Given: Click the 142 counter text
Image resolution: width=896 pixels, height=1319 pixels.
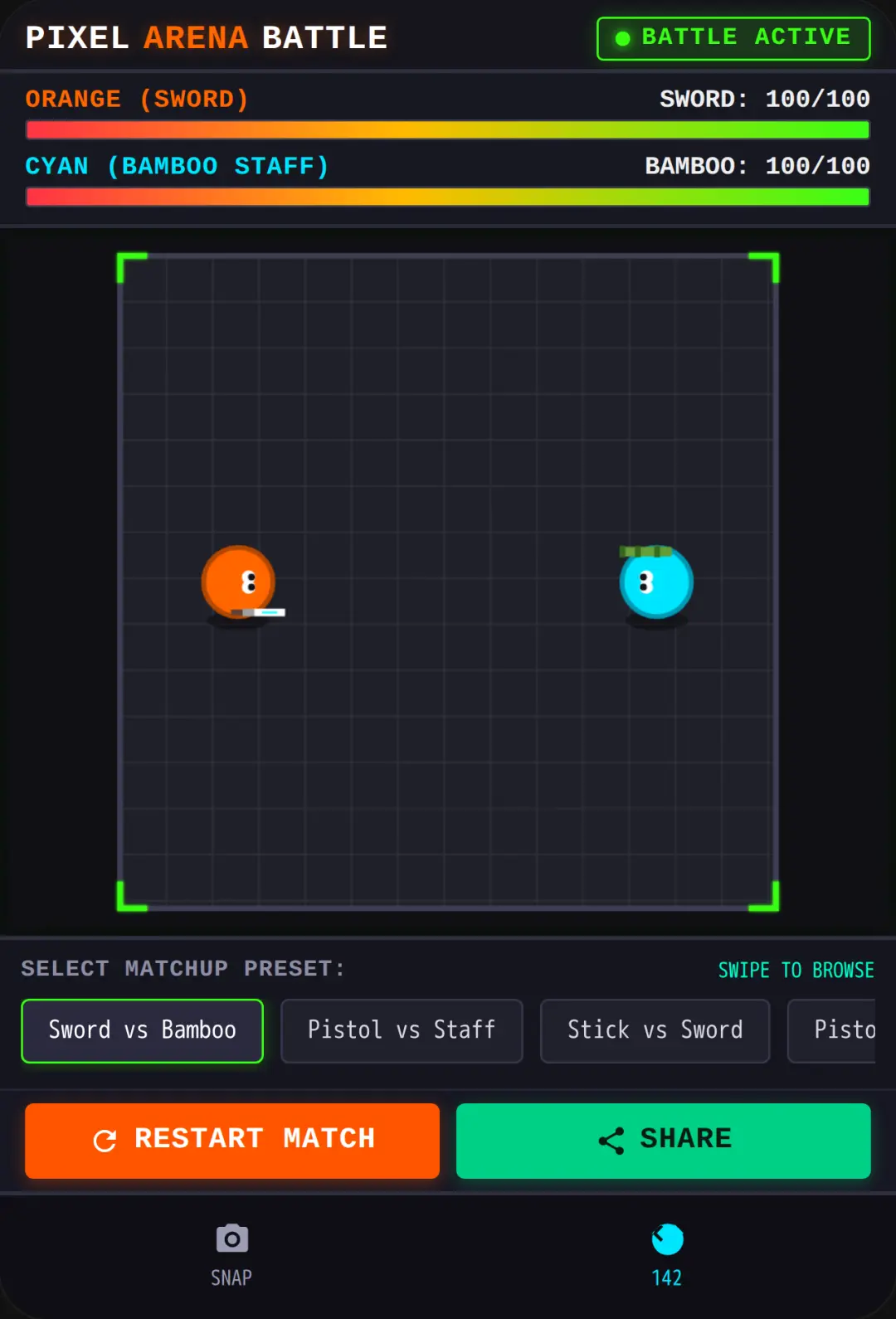Looking at the screenshot, I should 667,1278.
